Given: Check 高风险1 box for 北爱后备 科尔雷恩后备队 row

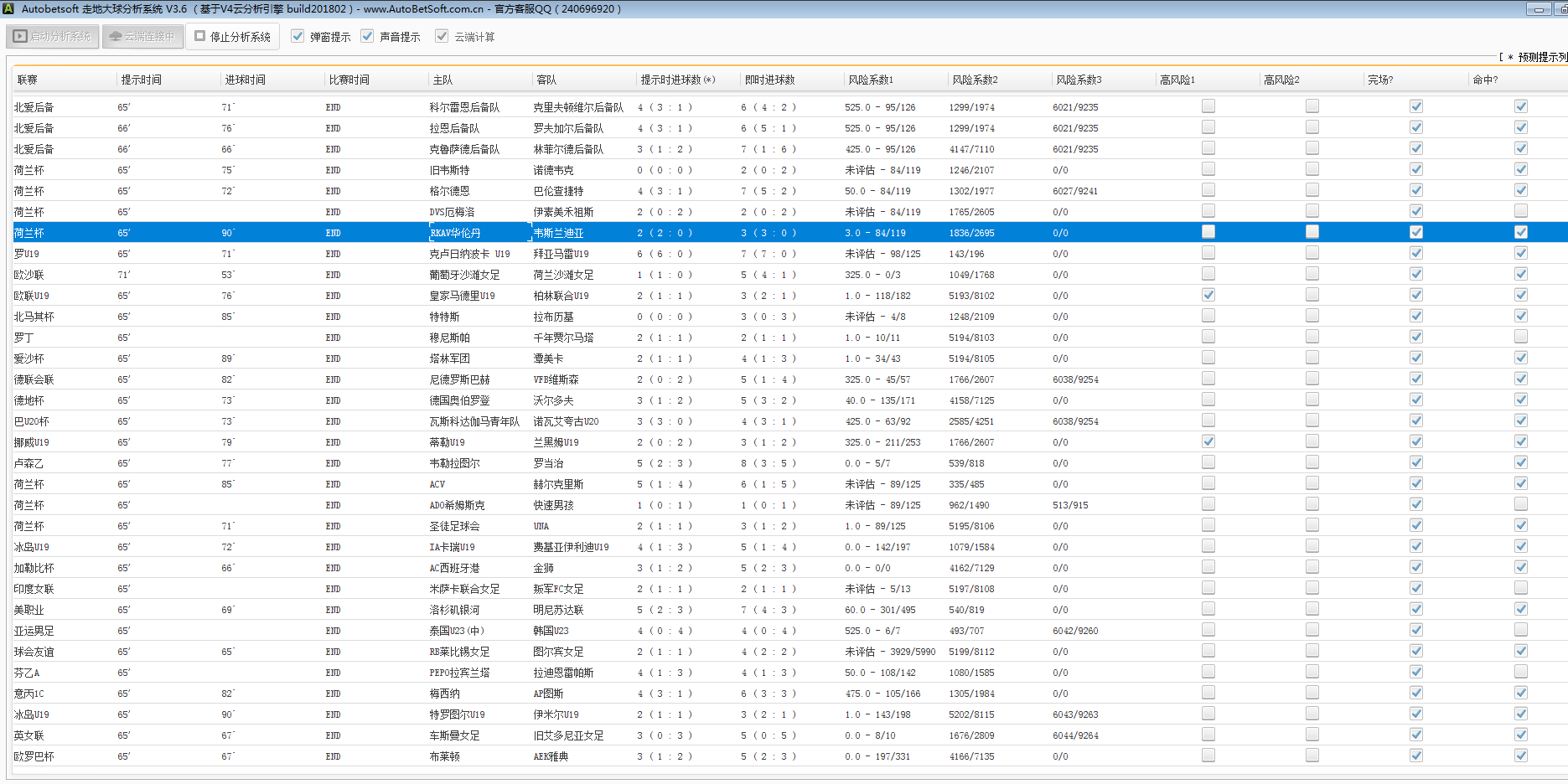Looking at the screenshot, I should tap(1208, 106).
